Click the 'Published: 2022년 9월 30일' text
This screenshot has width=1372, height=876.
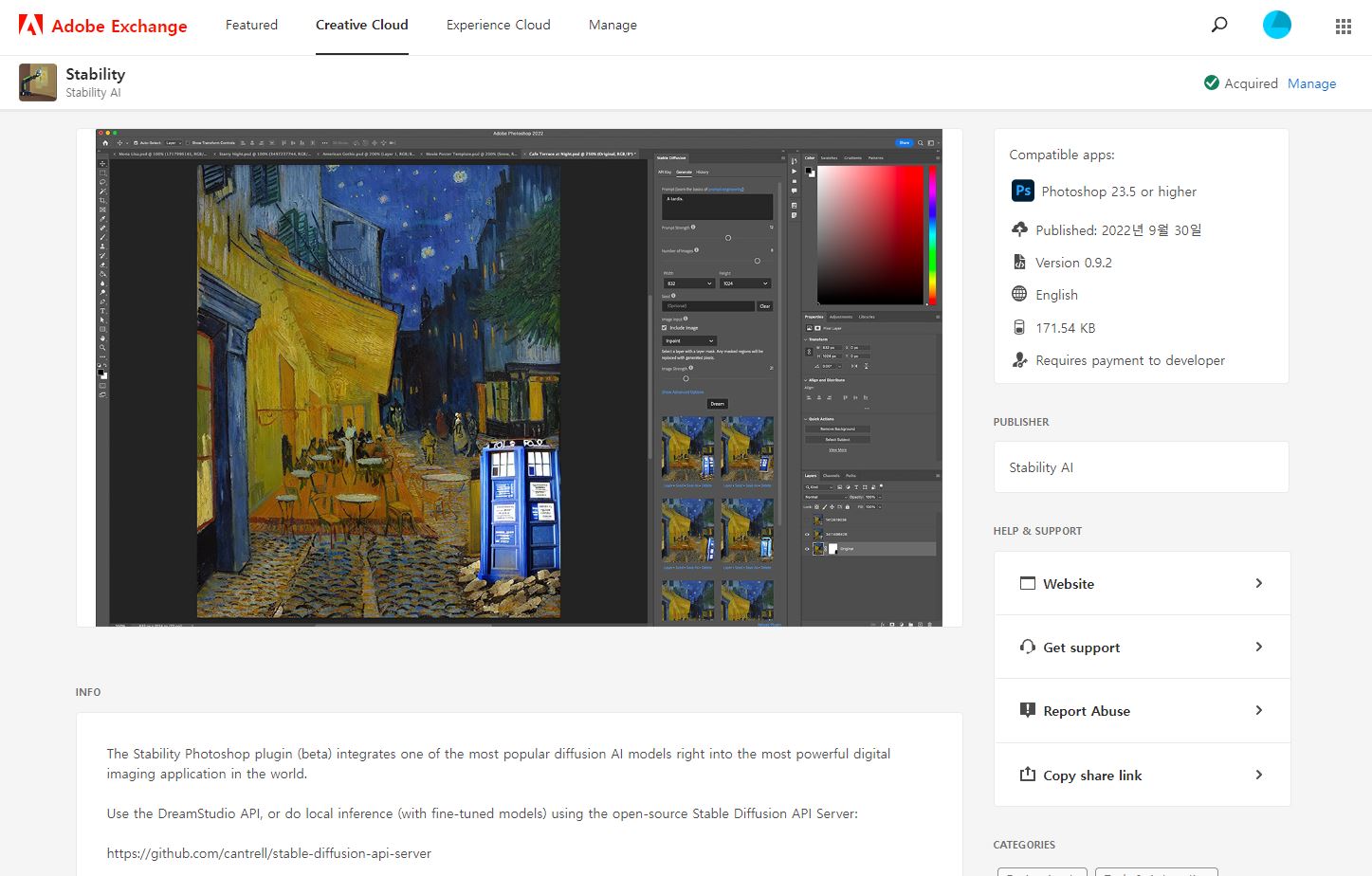click(1118, 230)
